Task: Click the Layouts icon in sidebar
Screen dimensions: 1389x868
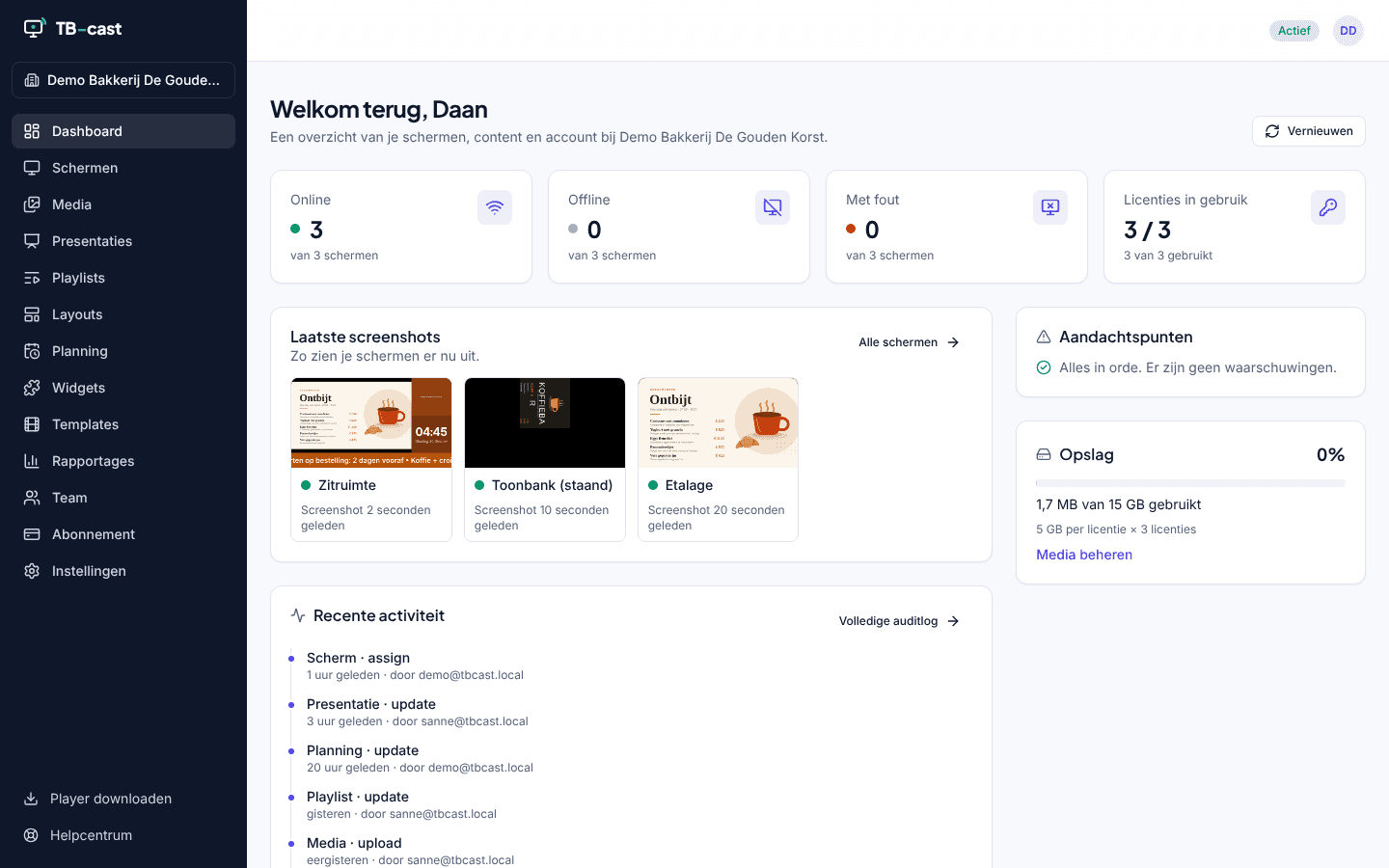Action: (32, 314)
